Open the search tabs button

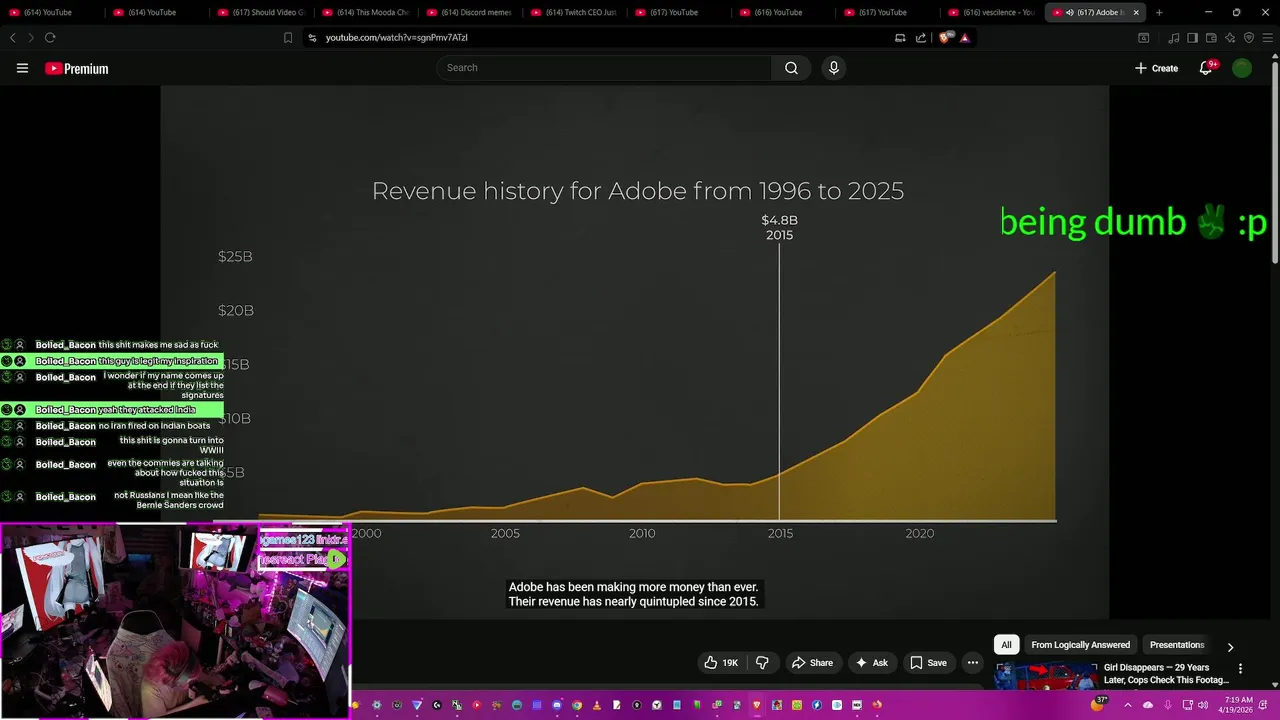point(1144,37)
